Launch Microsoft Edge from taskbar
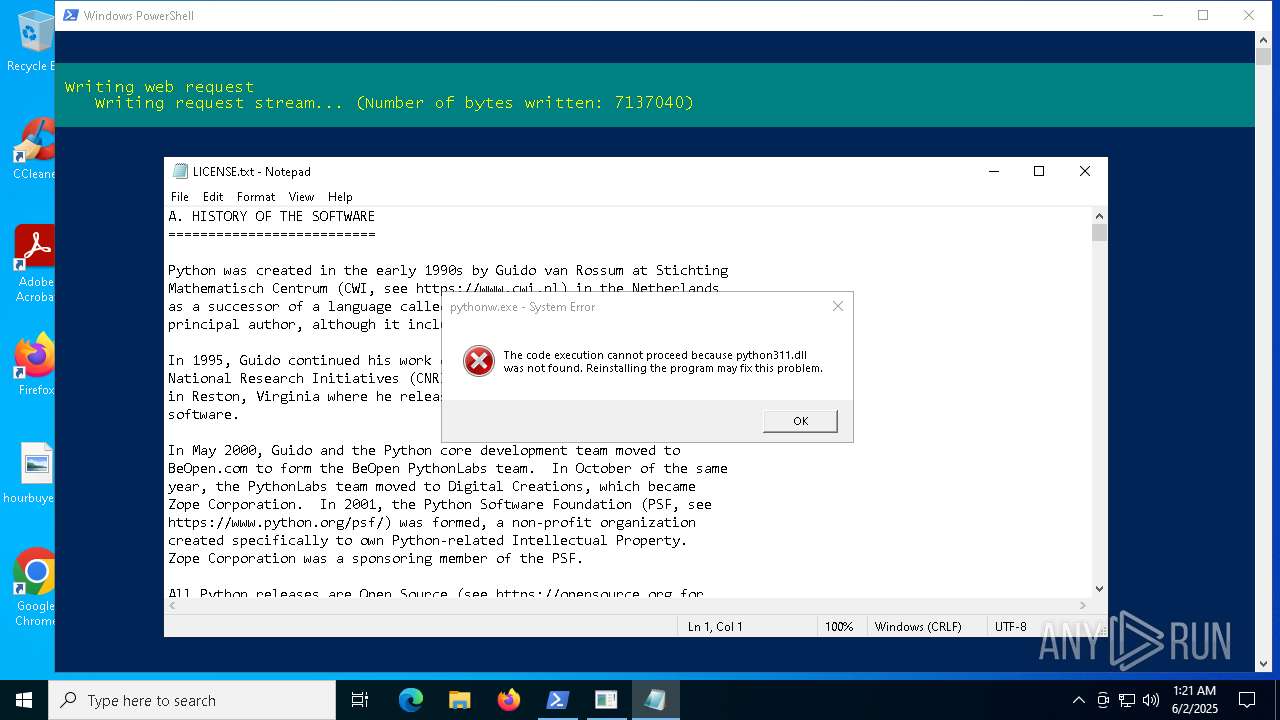 [411, 700]
